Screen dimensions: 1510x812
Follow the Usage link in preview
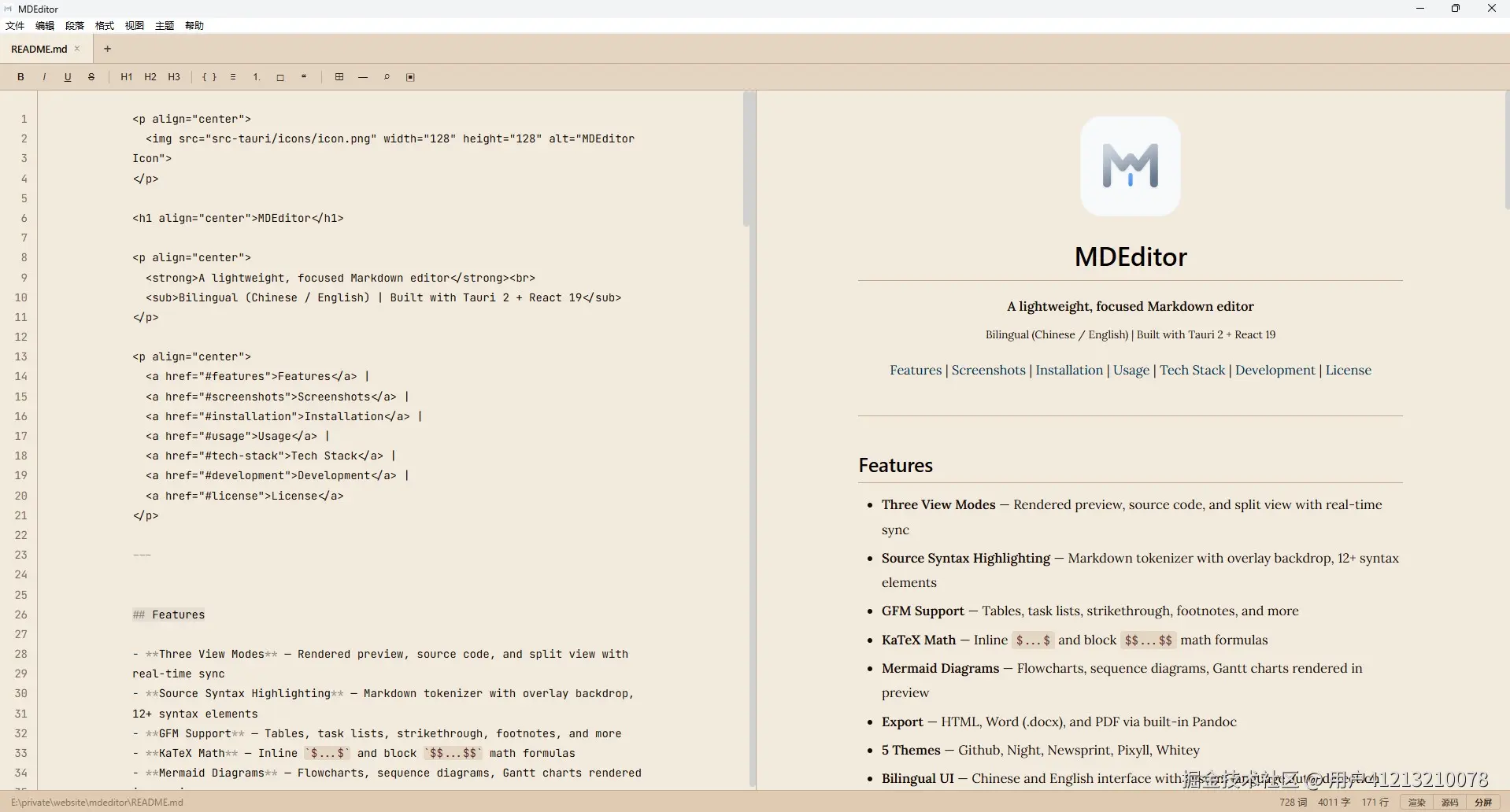coord(1131,370)
